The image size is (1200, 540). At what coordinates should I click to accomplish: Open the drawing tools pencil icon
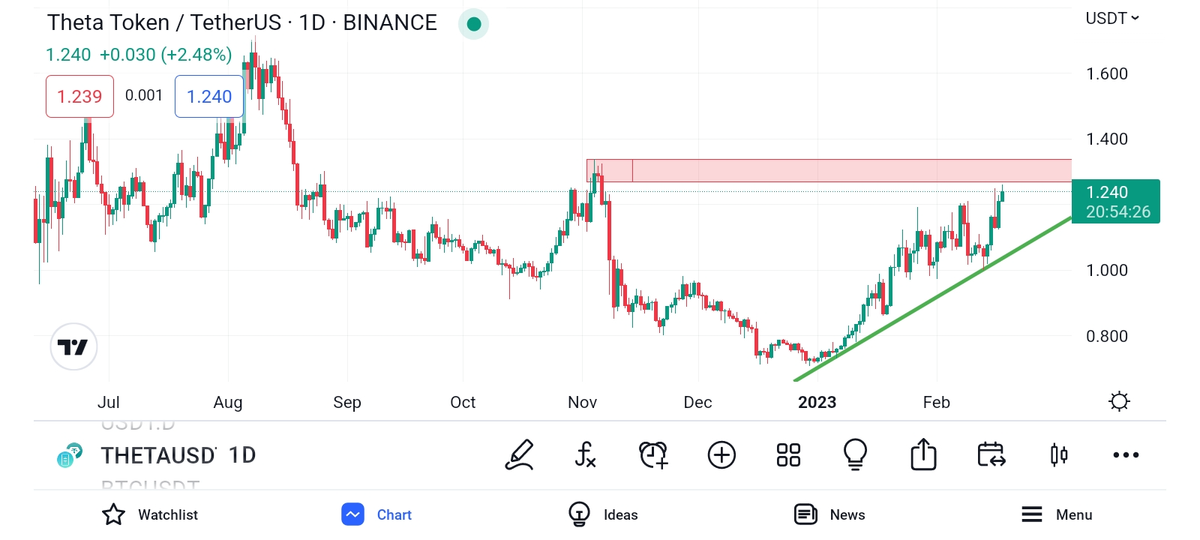(520, 455)
